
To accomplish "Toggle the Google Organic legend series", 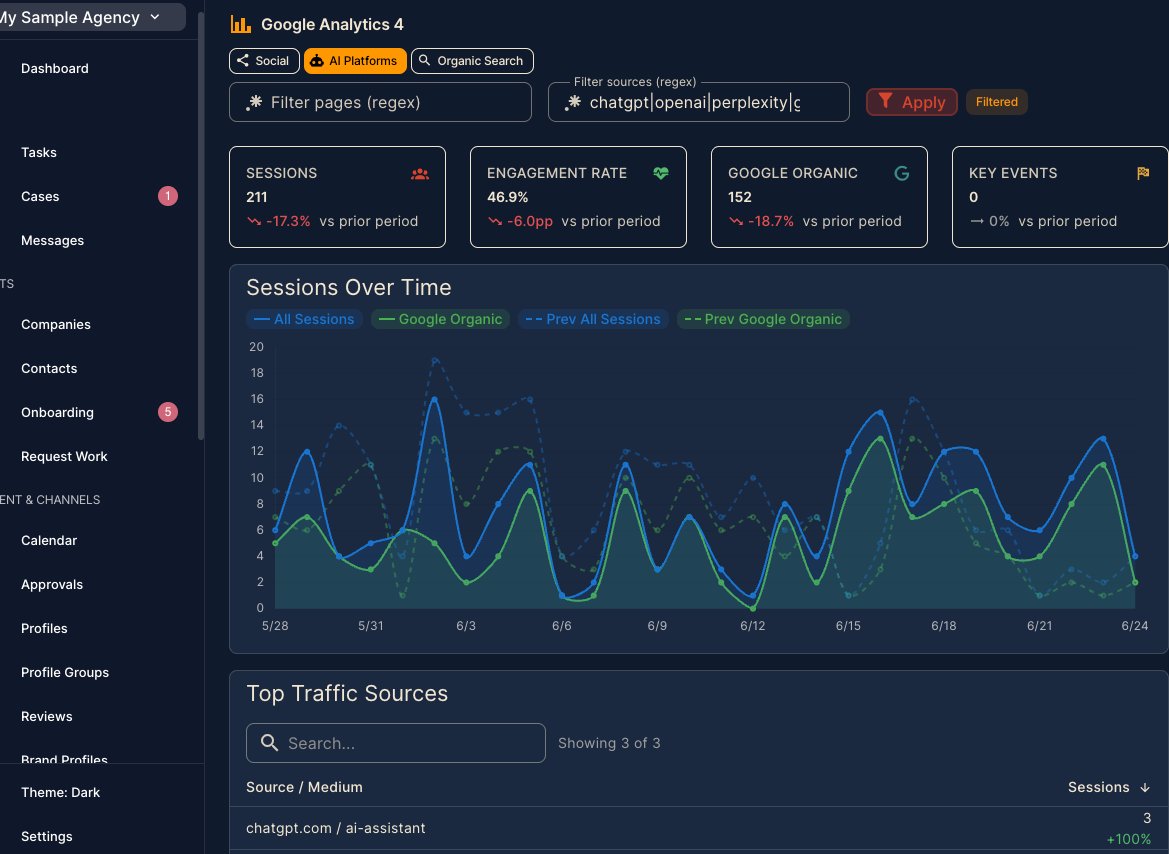I will click(x=441, y=319).
